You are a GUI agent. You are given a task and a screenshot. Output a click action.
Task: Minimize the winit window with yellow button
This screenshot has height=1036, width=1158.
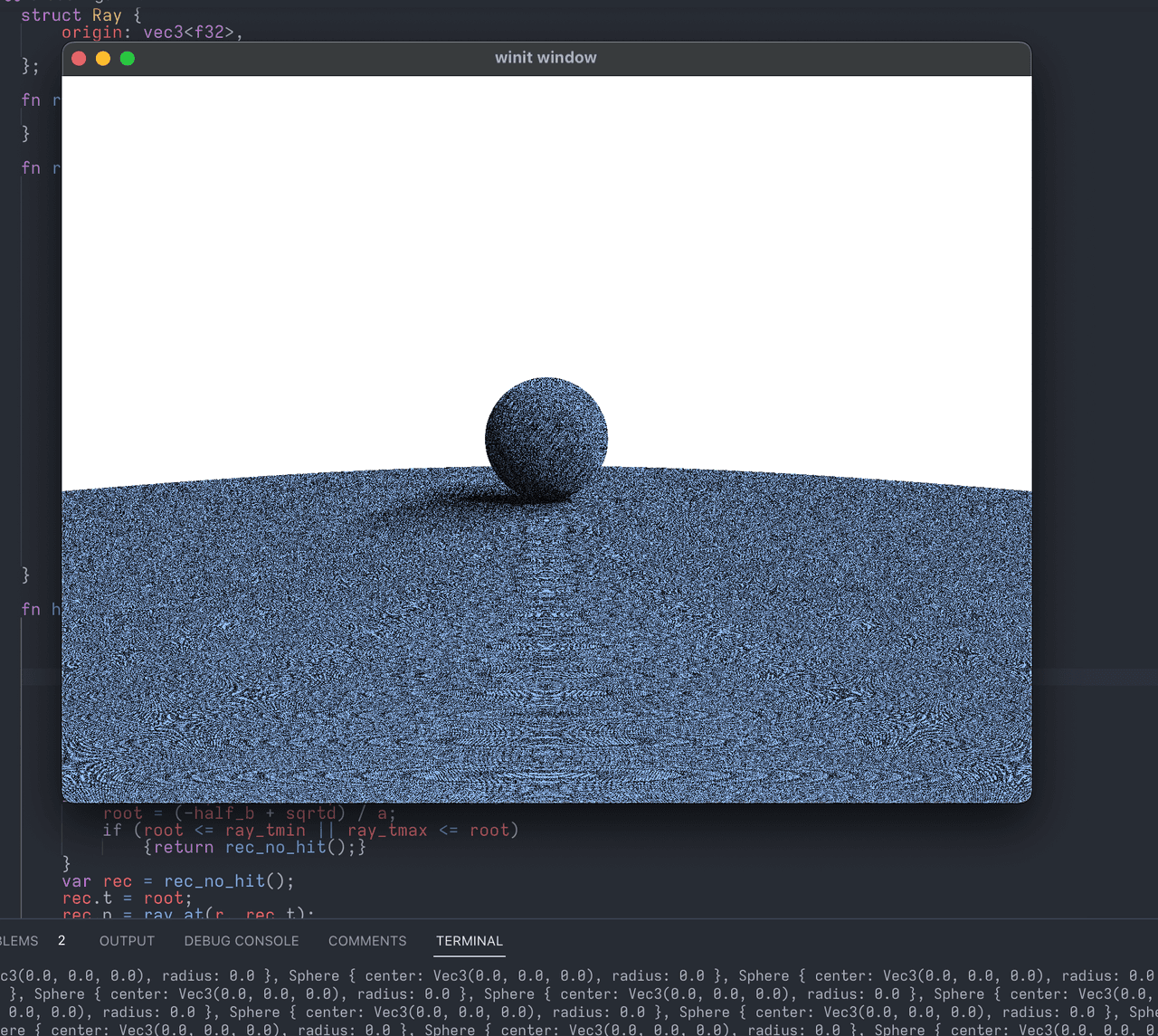(103, 58)
